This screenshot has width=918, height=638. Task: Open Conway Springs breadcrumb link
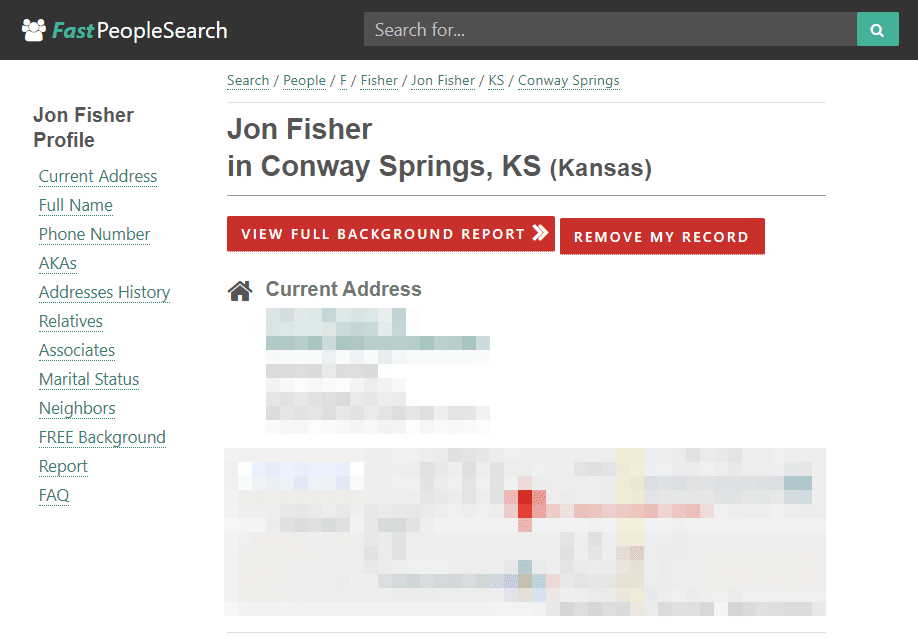point(568,81)
